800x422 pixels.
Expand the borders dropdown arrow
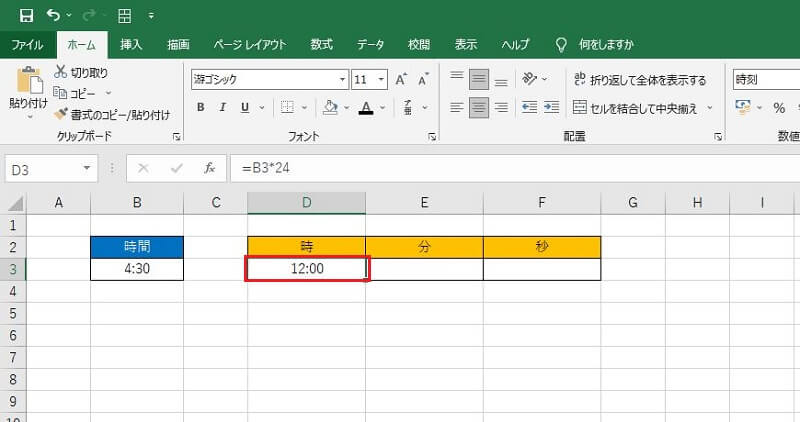coord(305,107)
